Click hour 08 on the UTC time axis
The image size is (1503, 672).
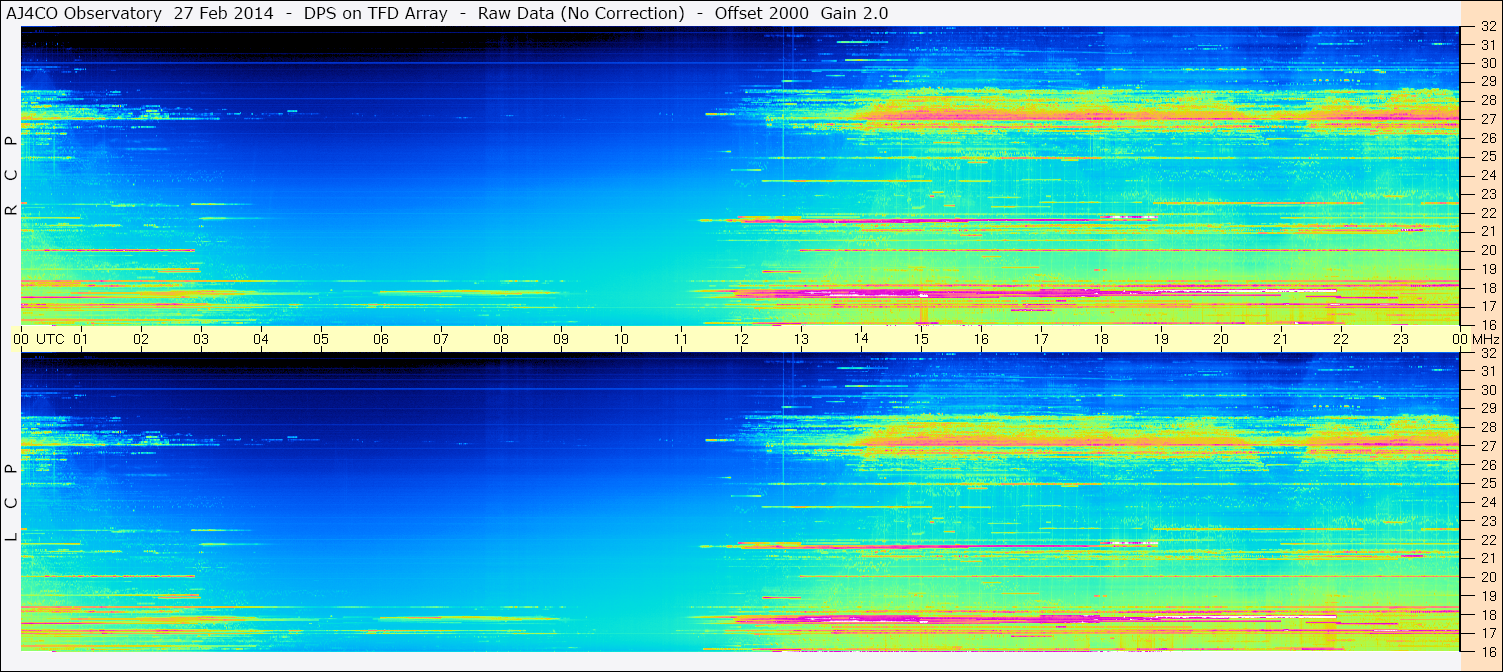[x=501, y=339]
